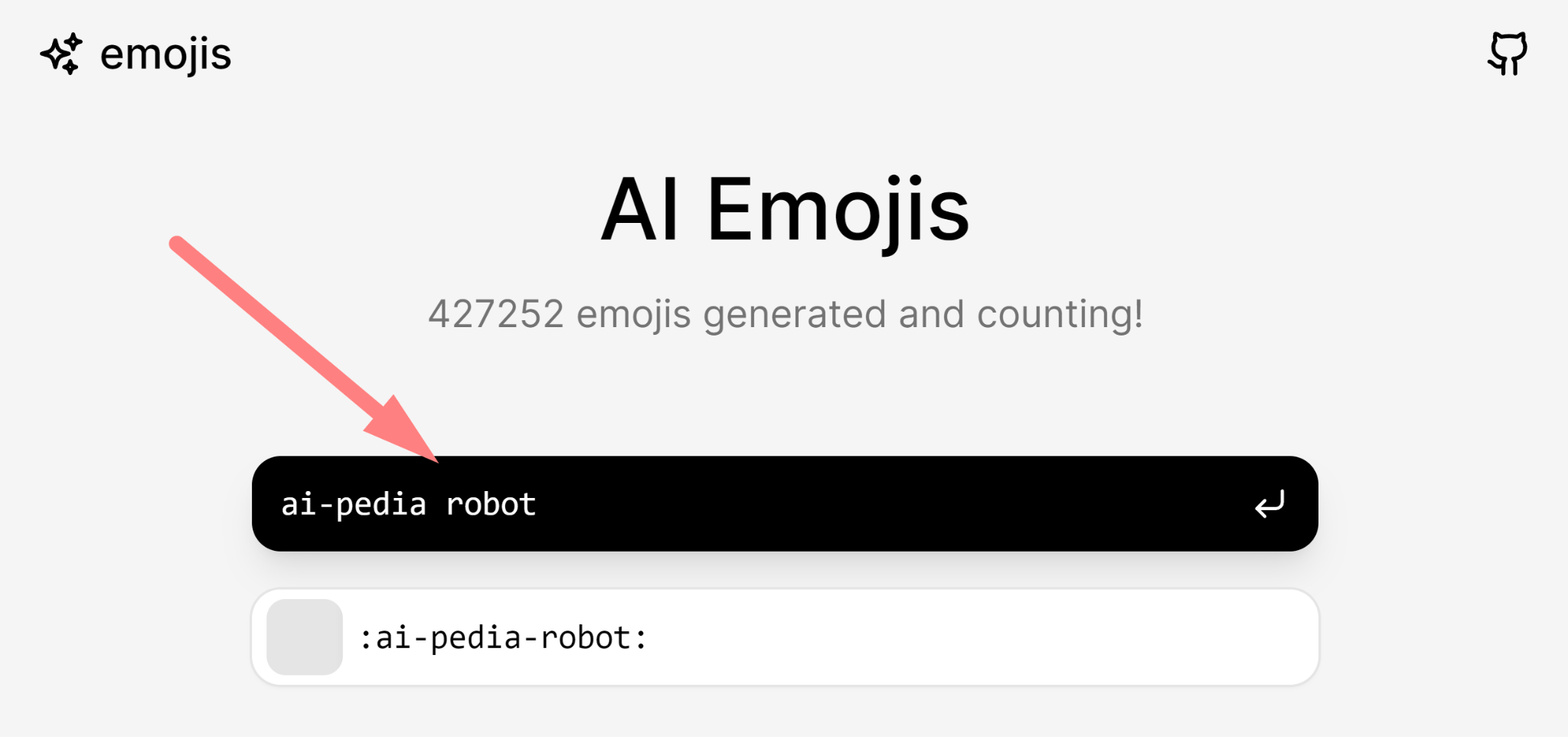This screenshot has width=1568, height=737.
Task: Click the word "Emojis" in the title
Action: tap(838, 210)
